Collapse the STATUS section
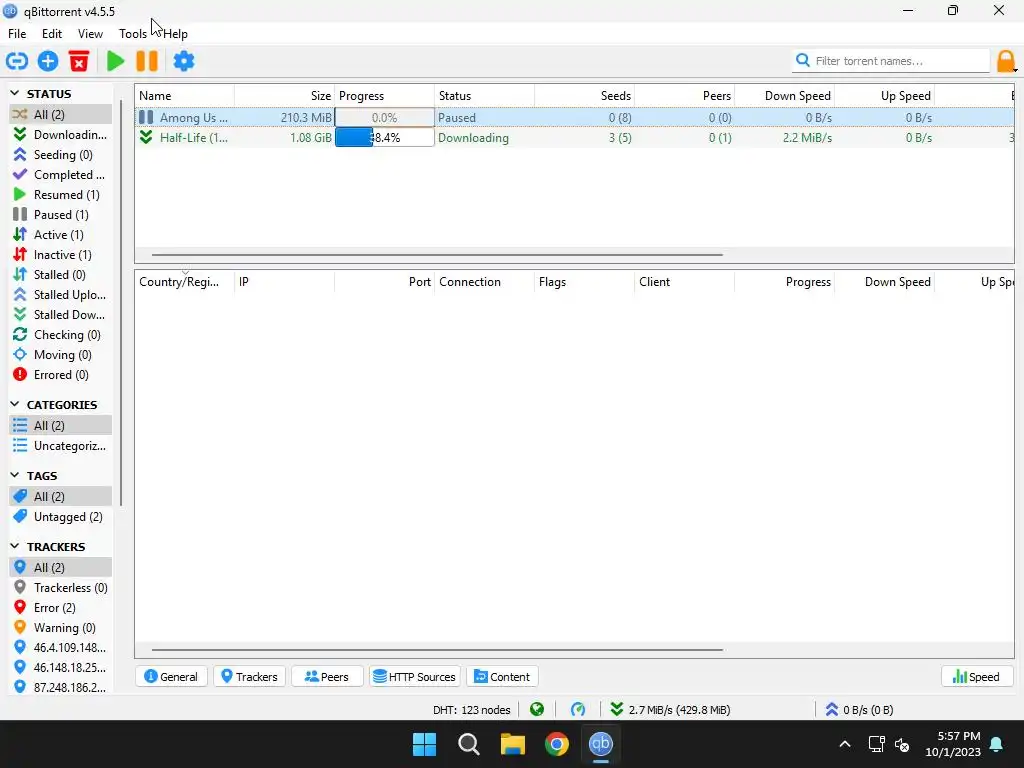 coord(14,93)
